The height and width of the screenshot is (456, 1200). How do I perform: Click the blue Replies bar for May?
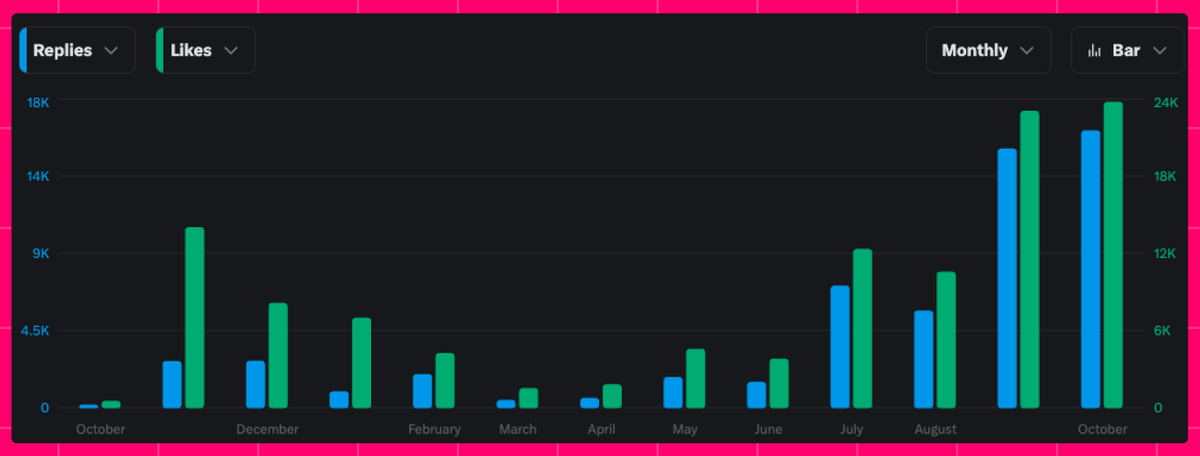pos(673,392)
